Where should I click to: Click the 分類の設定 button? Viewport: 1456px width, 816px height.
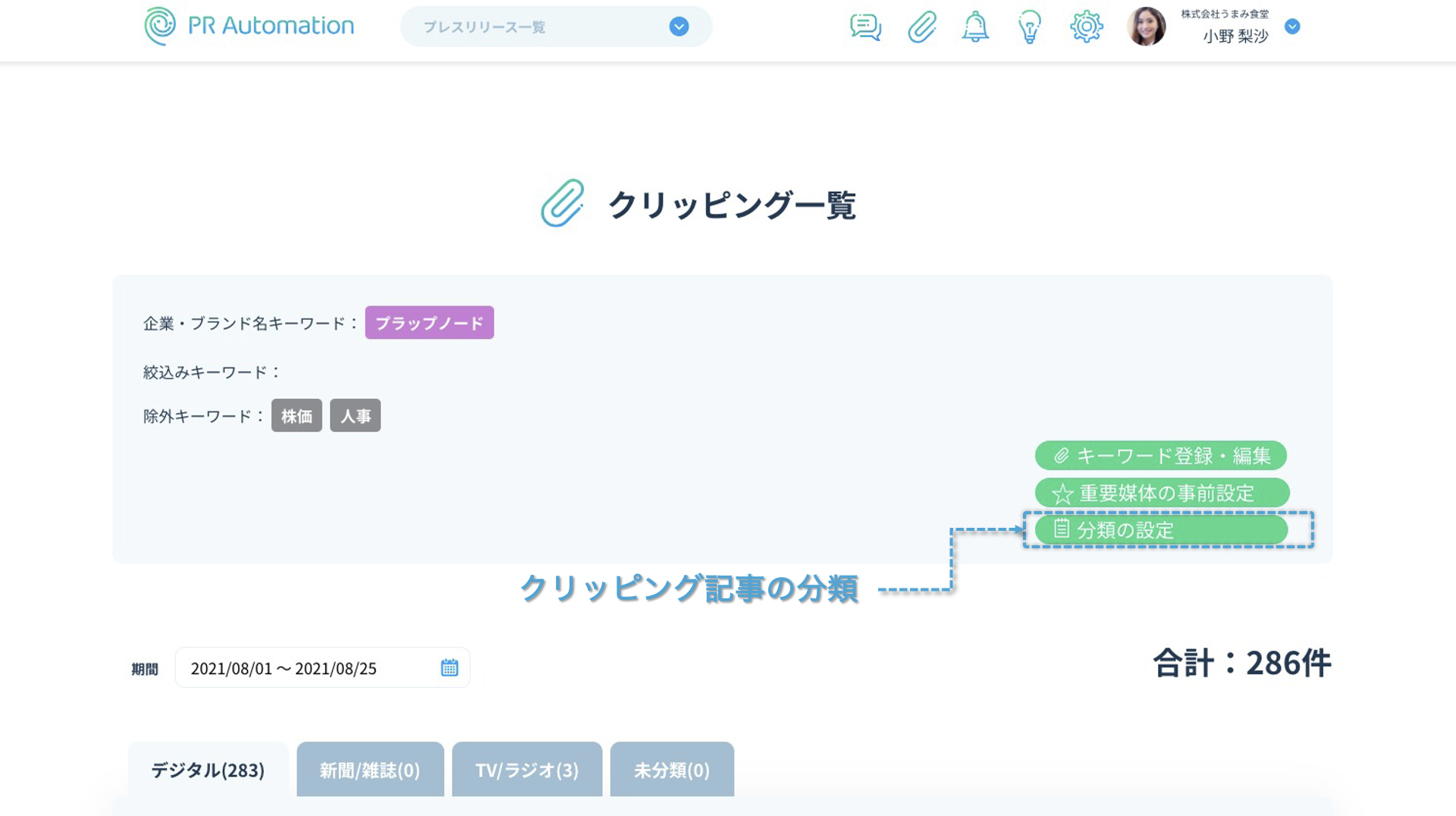point(1160,529)
